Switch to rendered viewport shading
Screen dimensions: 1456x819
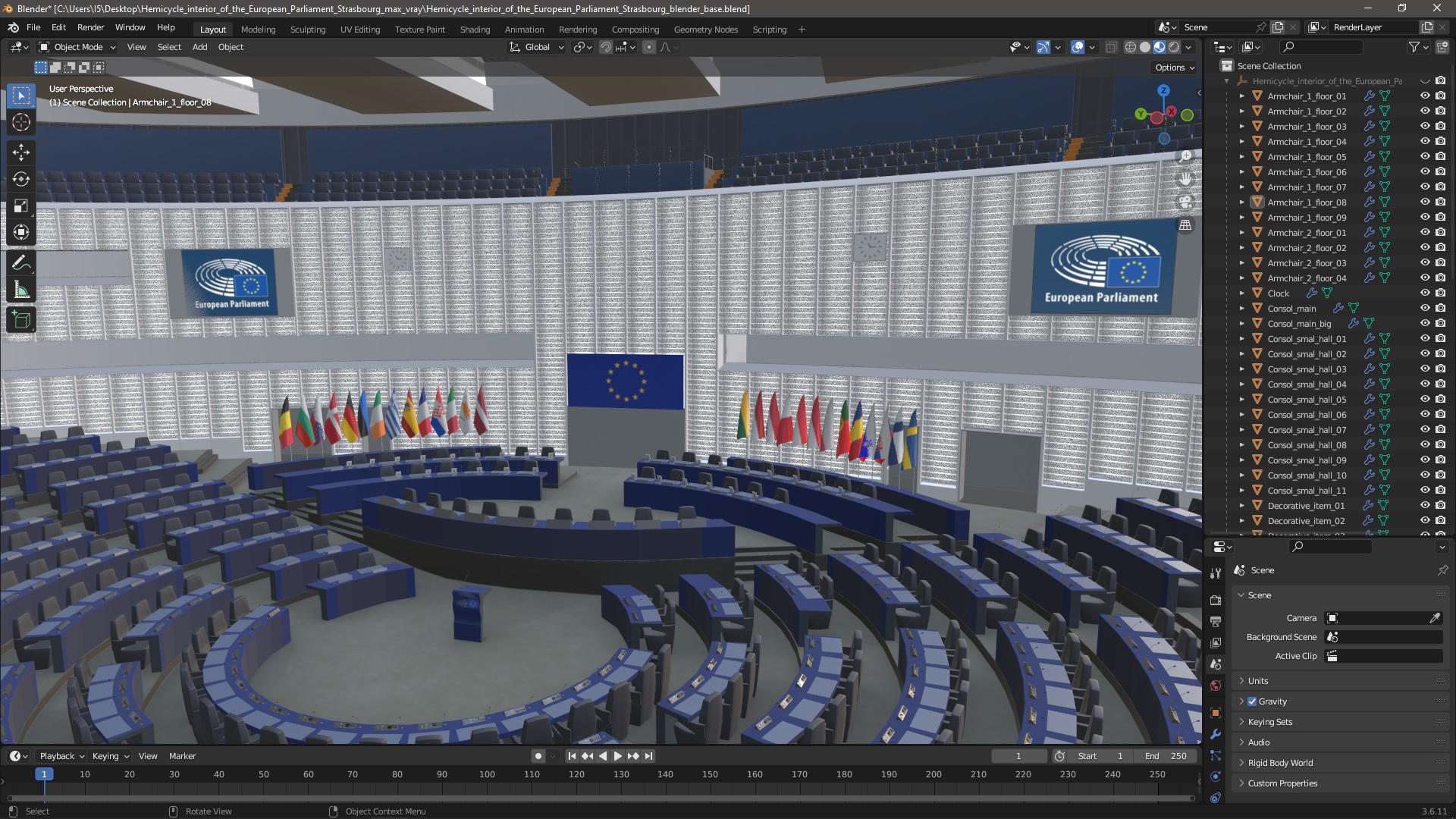[x=1174, y=47]
